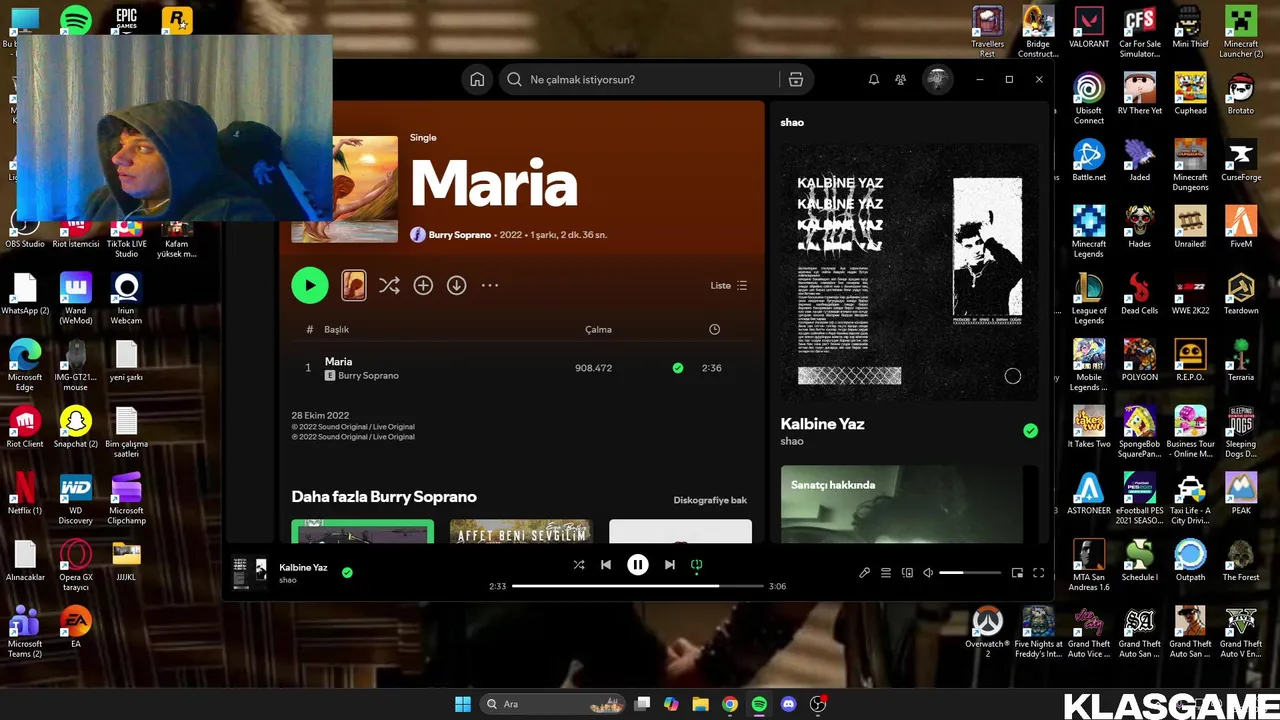Open the Minecraft Launcher desktop icon
Screen dimensions: 1280x720
1241,32
